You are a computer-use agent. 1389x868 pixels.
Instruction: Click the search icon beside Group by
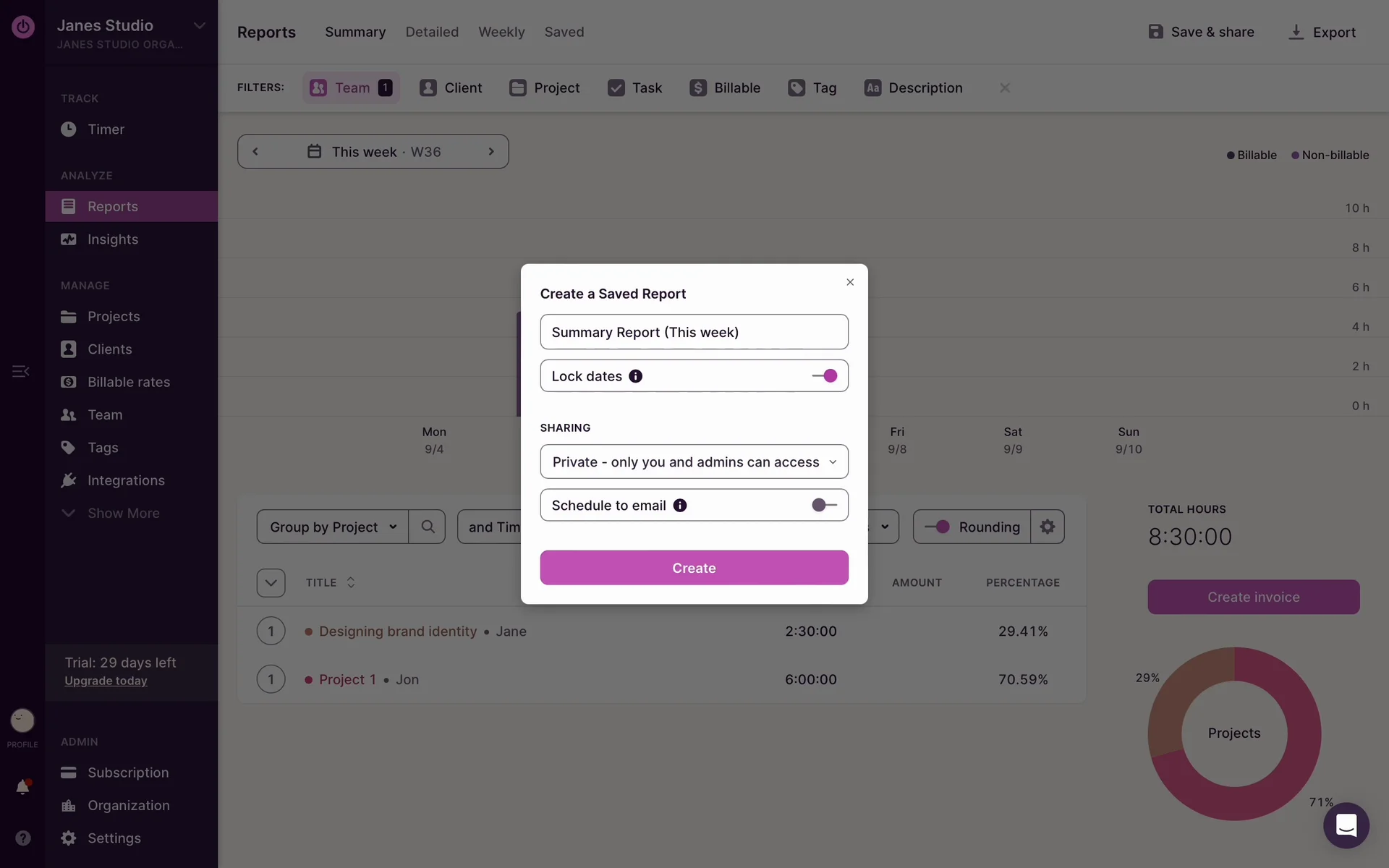428,527
